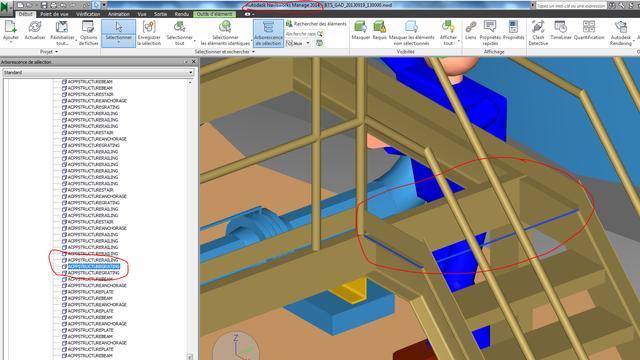Viewport: 640px width, 360px height.
Task: Close the Arborescence de sélection panel
Action: click(193, 62)
